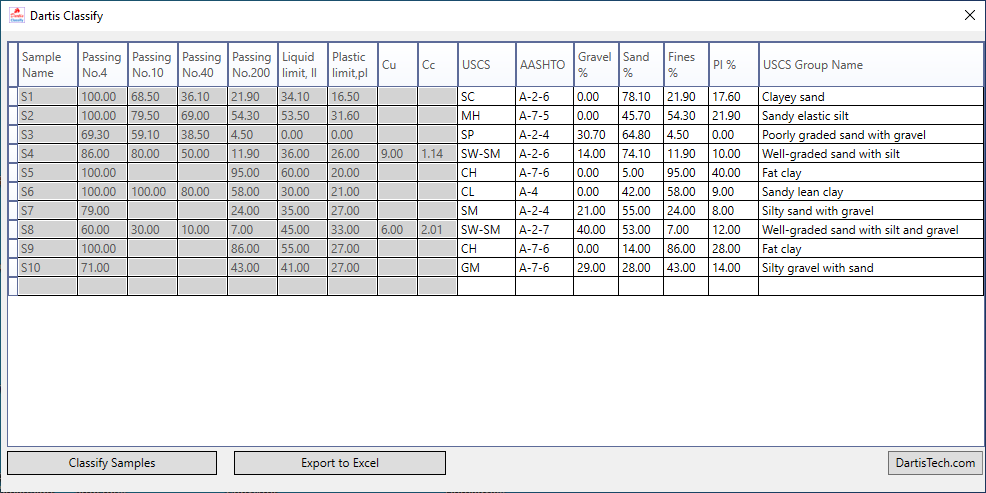Click the S10 Fines % value 43.00
Image resolution: width=986 pixels, height=493 pixels.
686,267
